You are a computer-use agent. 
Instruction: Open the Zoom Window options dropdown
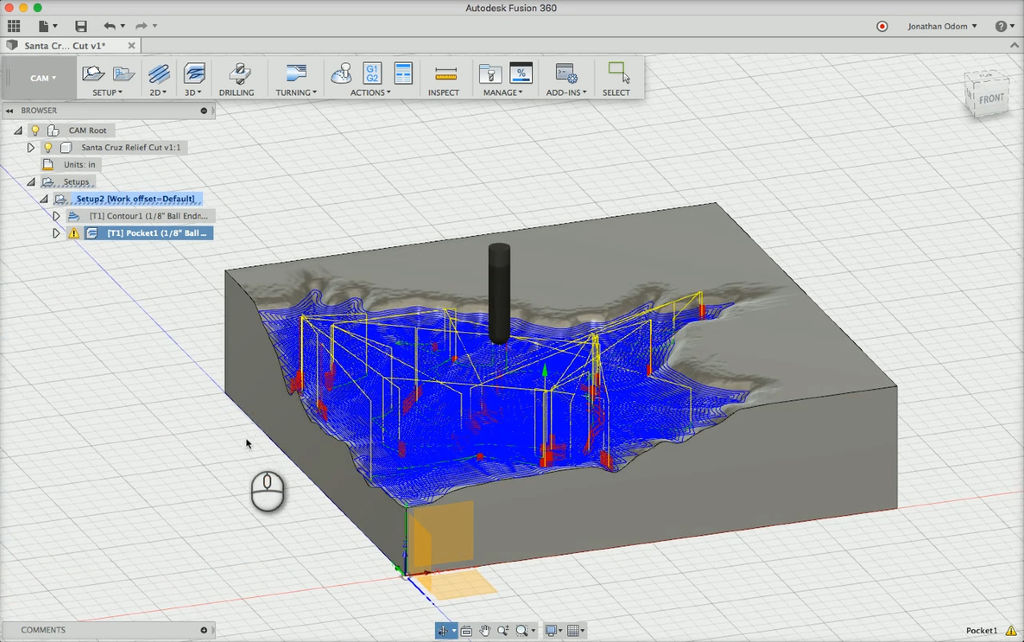tap(533, 630)
